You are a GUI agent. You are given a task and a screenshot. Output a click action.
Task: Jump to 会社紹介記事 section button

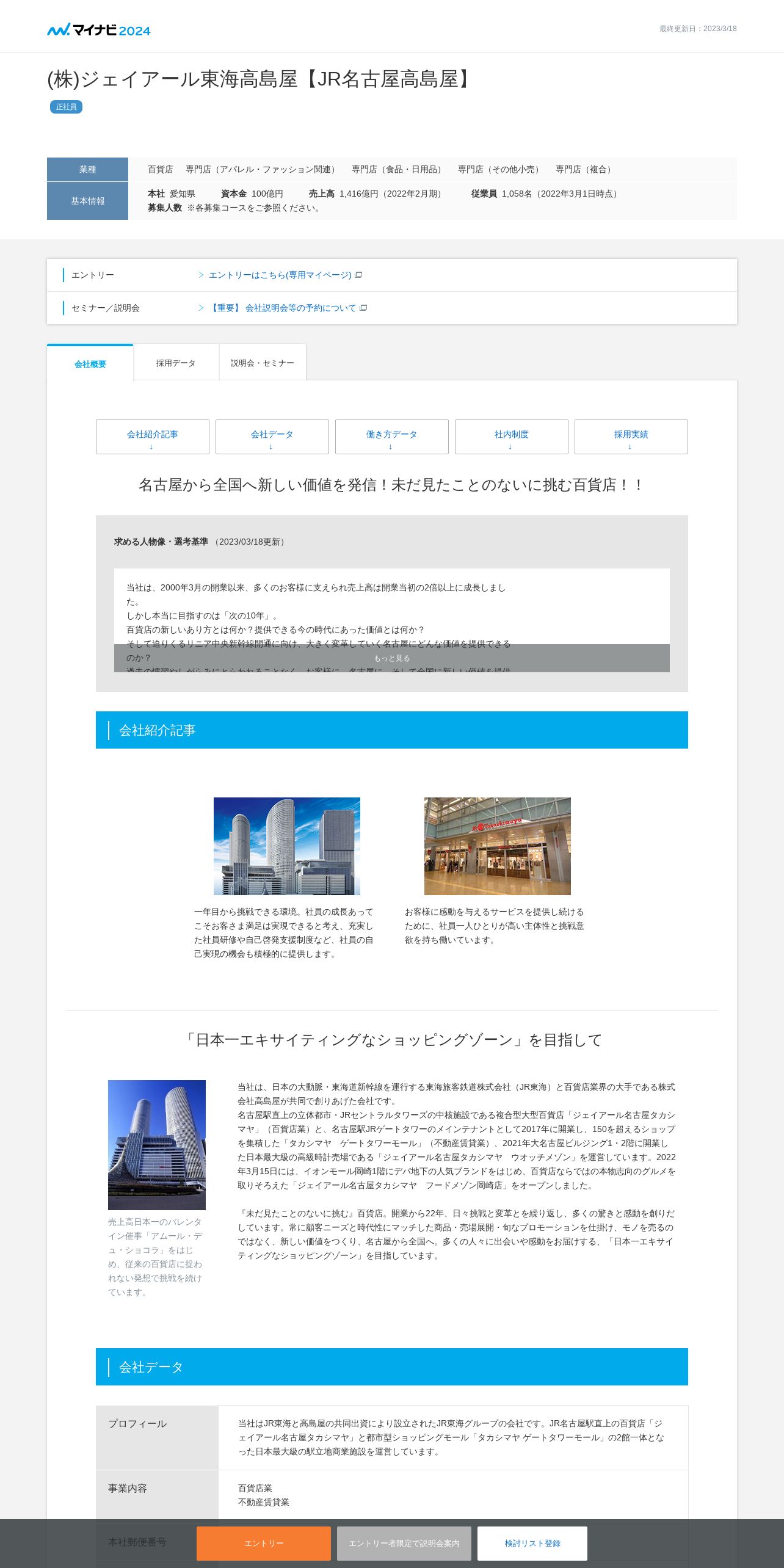[153, 437]
